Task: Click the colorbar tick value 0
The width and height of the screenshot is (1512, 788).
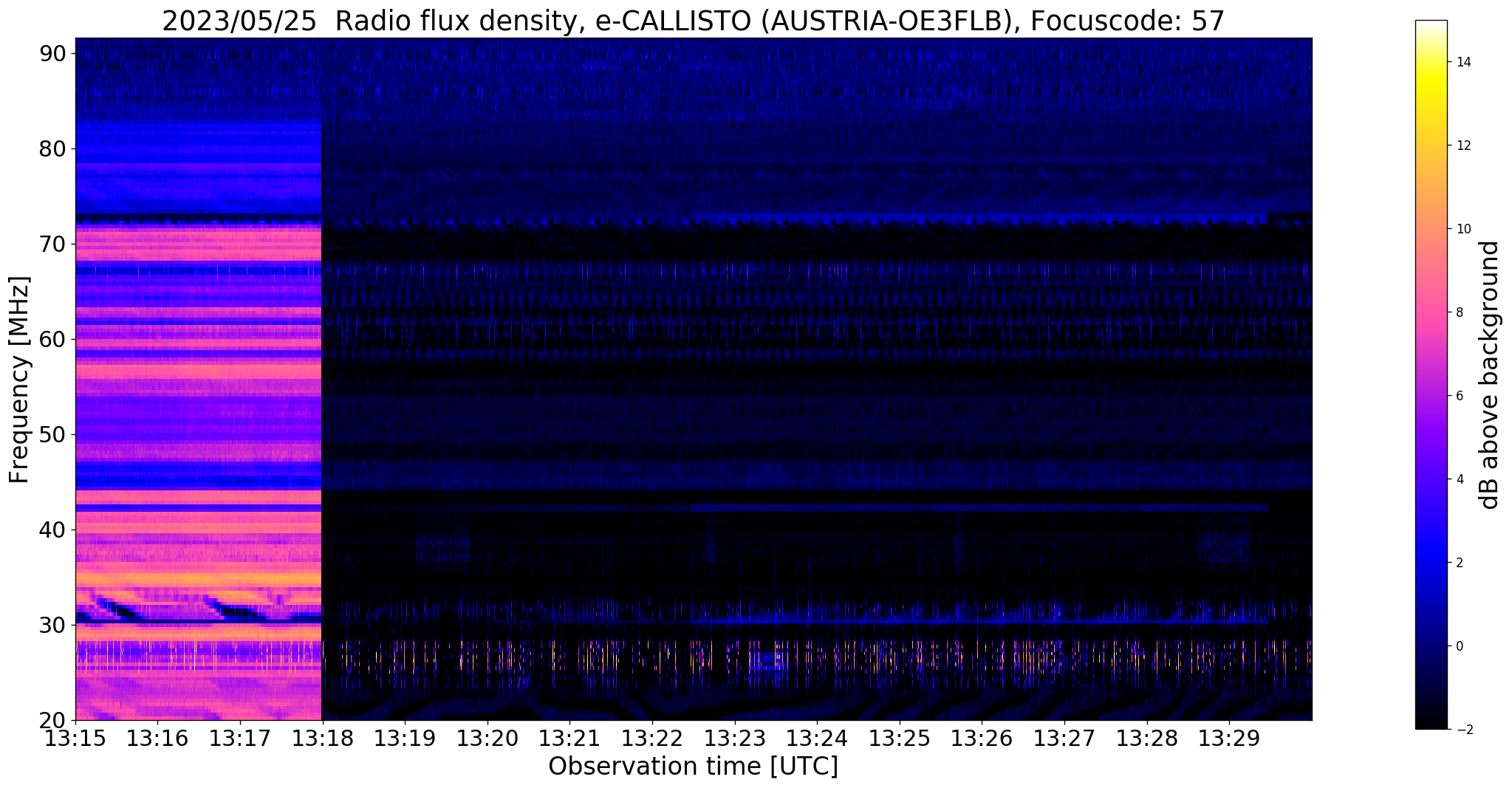Action: 1459,646
